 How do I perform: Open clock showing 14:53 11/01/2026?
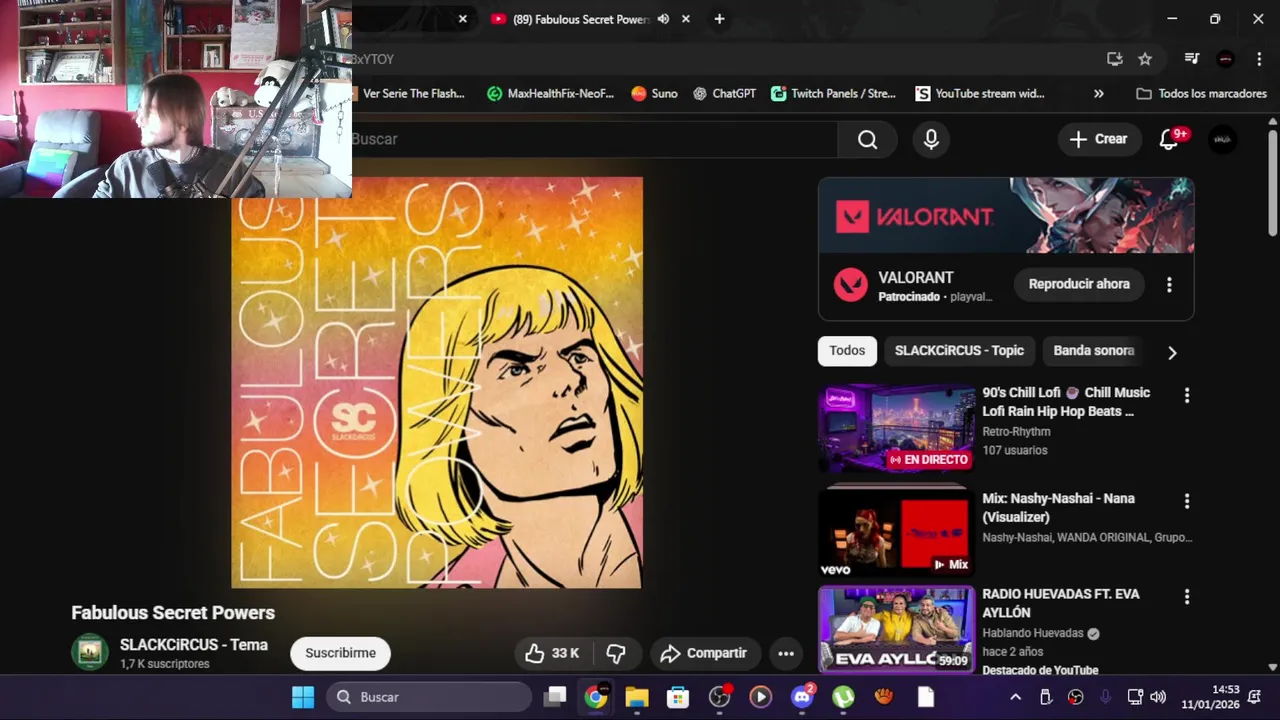[1210, 697]
